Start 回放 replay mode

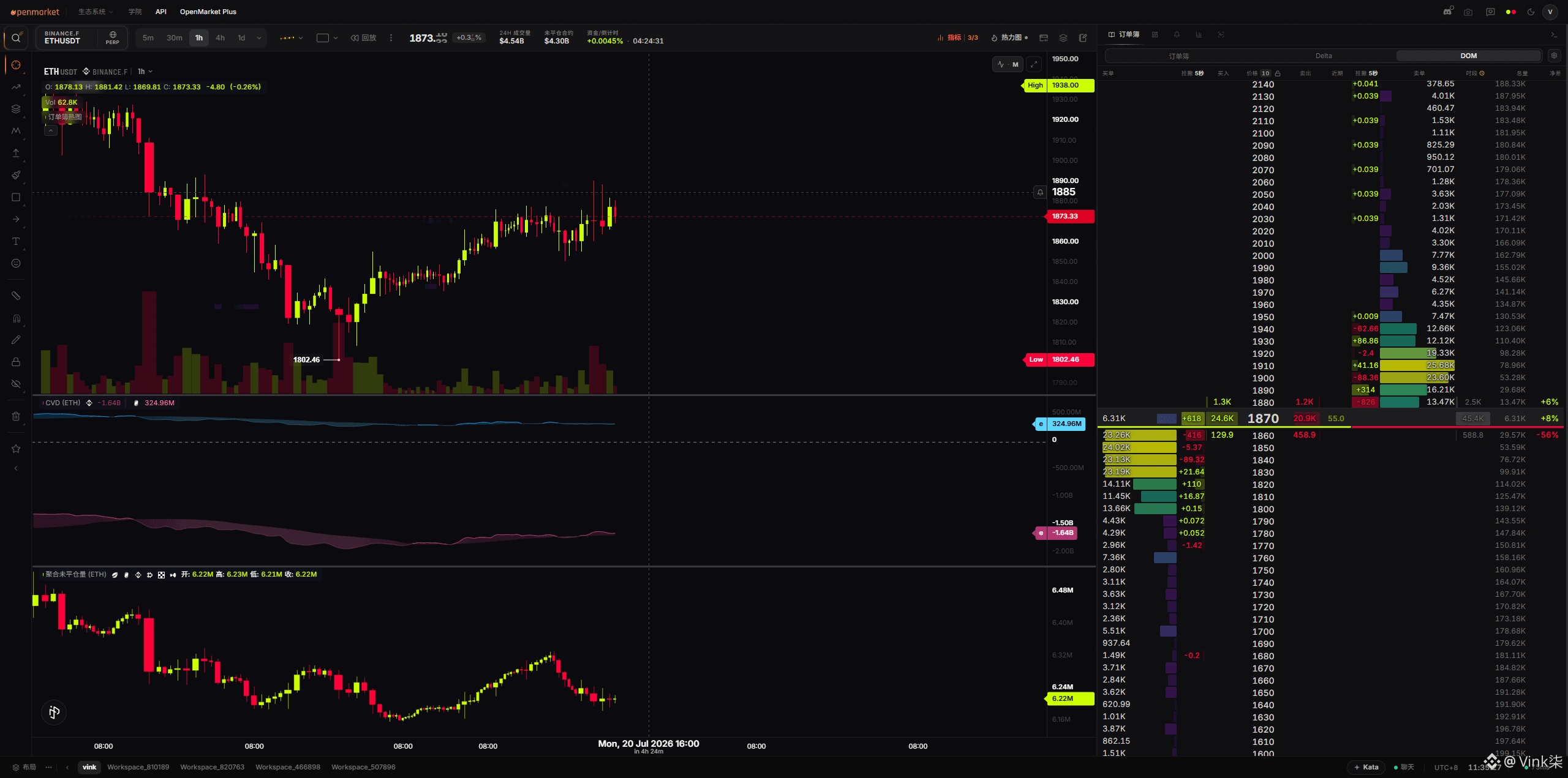pos(363,38)
